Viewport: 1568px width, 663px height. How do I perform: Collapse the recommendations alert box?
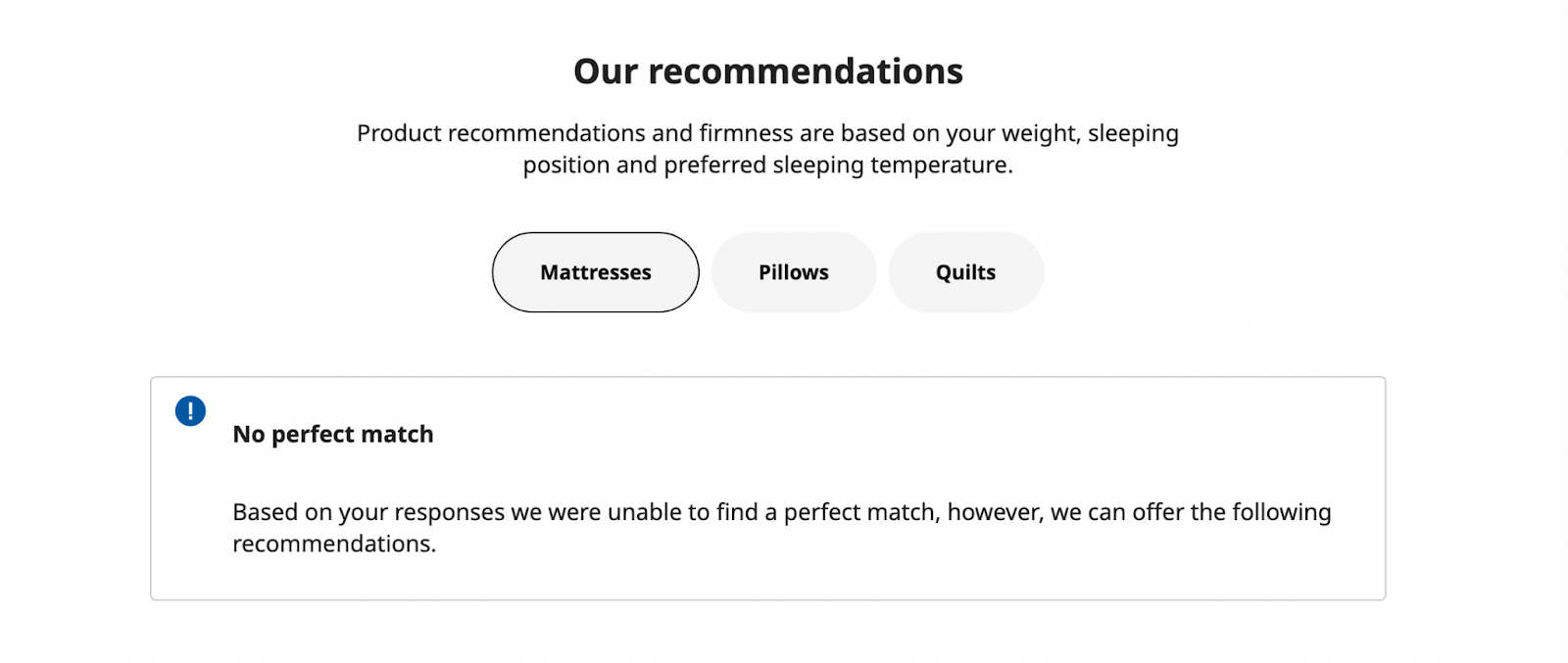coord(767,487)
